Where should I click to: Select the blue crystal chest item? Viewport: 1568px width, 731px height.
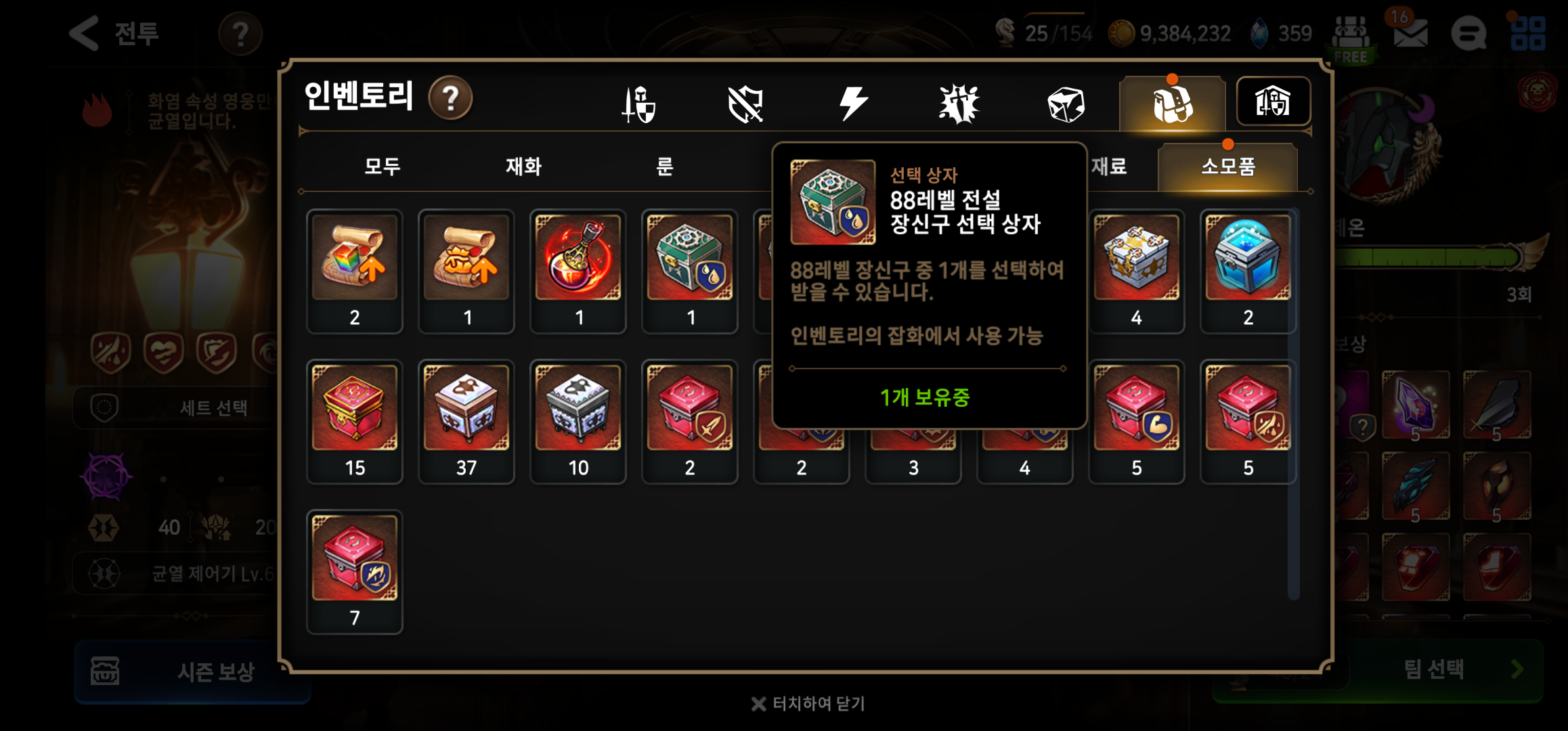pos(1248,271)
